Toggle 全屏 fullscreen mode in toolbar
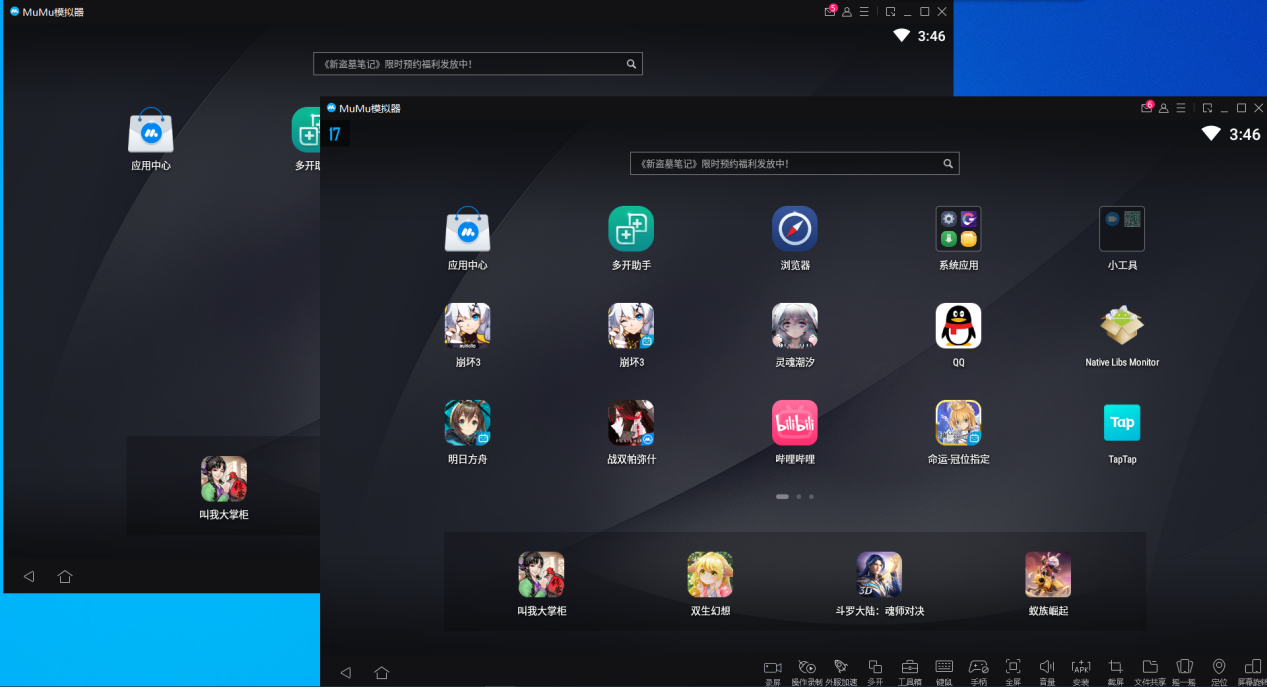Viewport: 1267px width, 687px height. 1013,668
